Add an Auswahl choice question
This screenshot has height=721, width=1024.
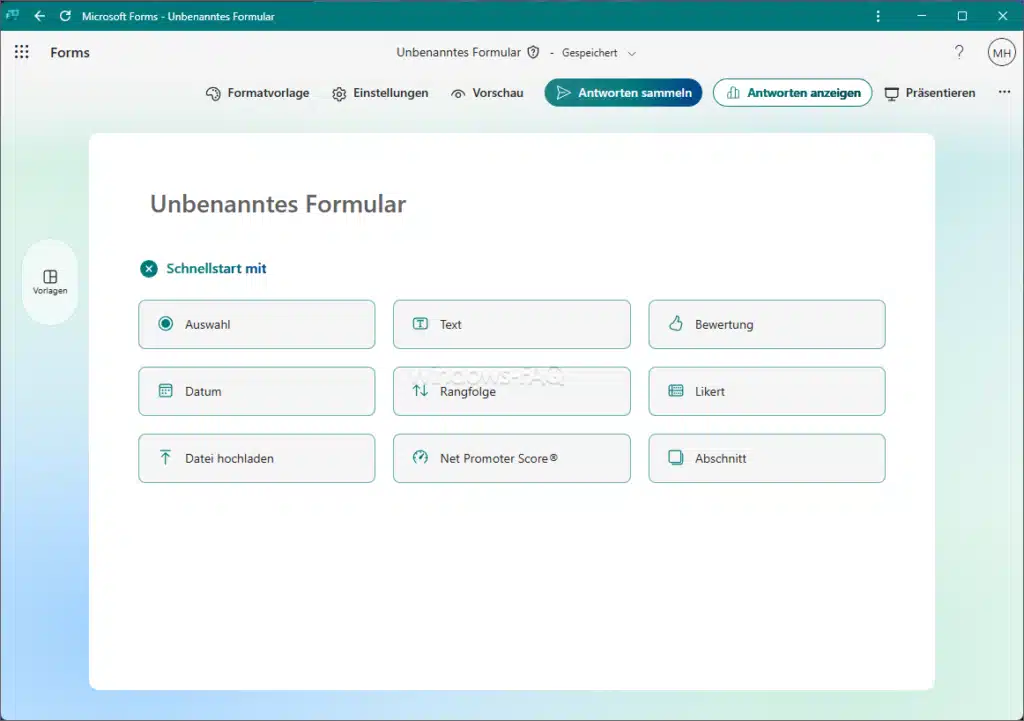click(257, 325)
